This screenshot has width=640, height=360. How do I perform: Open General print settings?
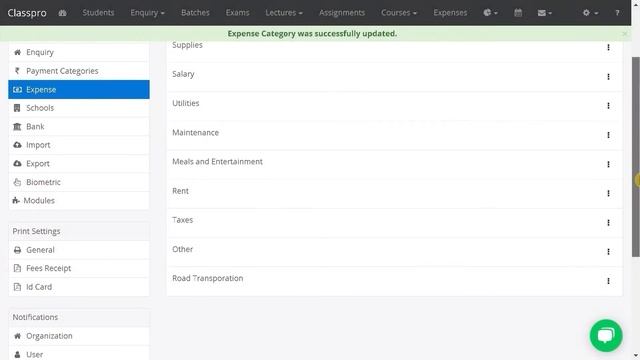coord(79,250)
